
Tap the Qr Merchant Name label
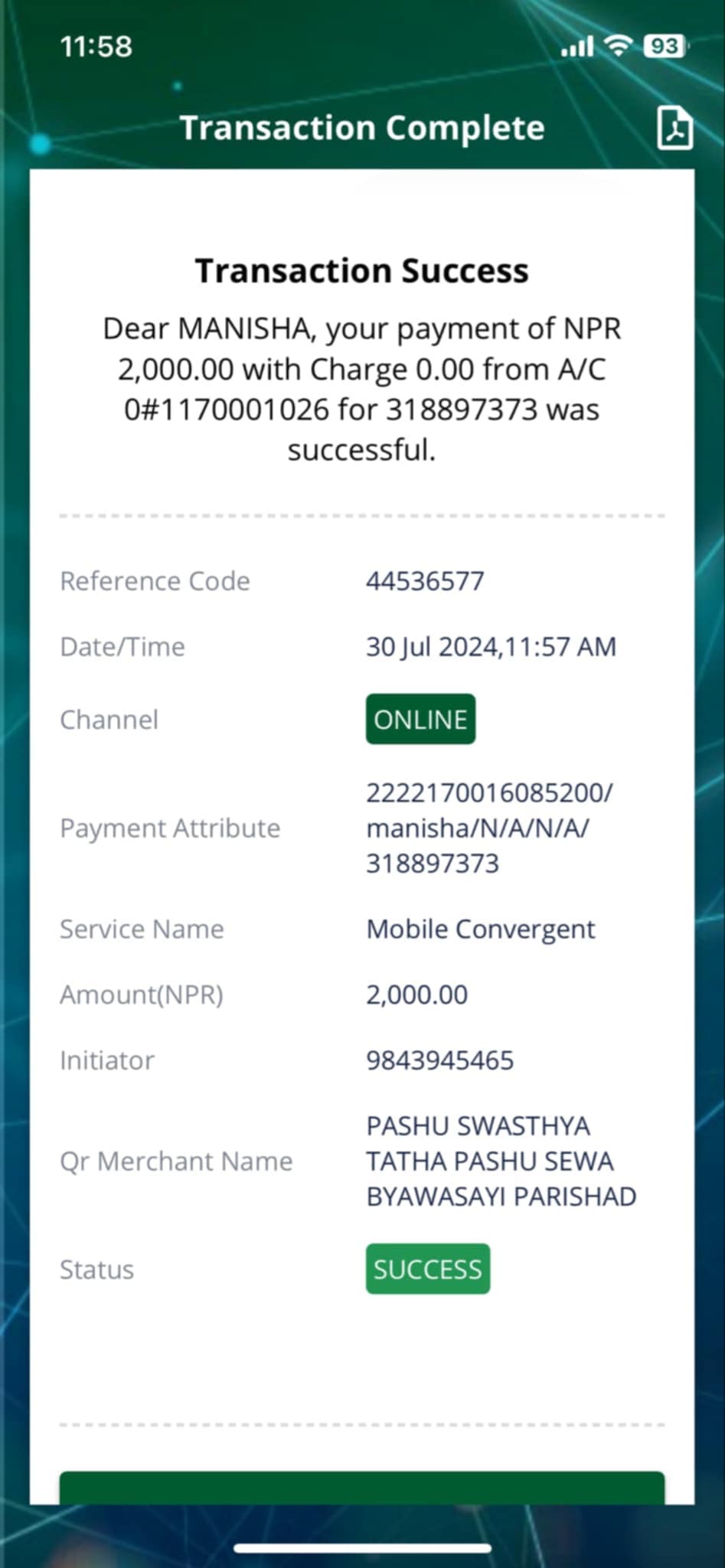(176, 1161)
